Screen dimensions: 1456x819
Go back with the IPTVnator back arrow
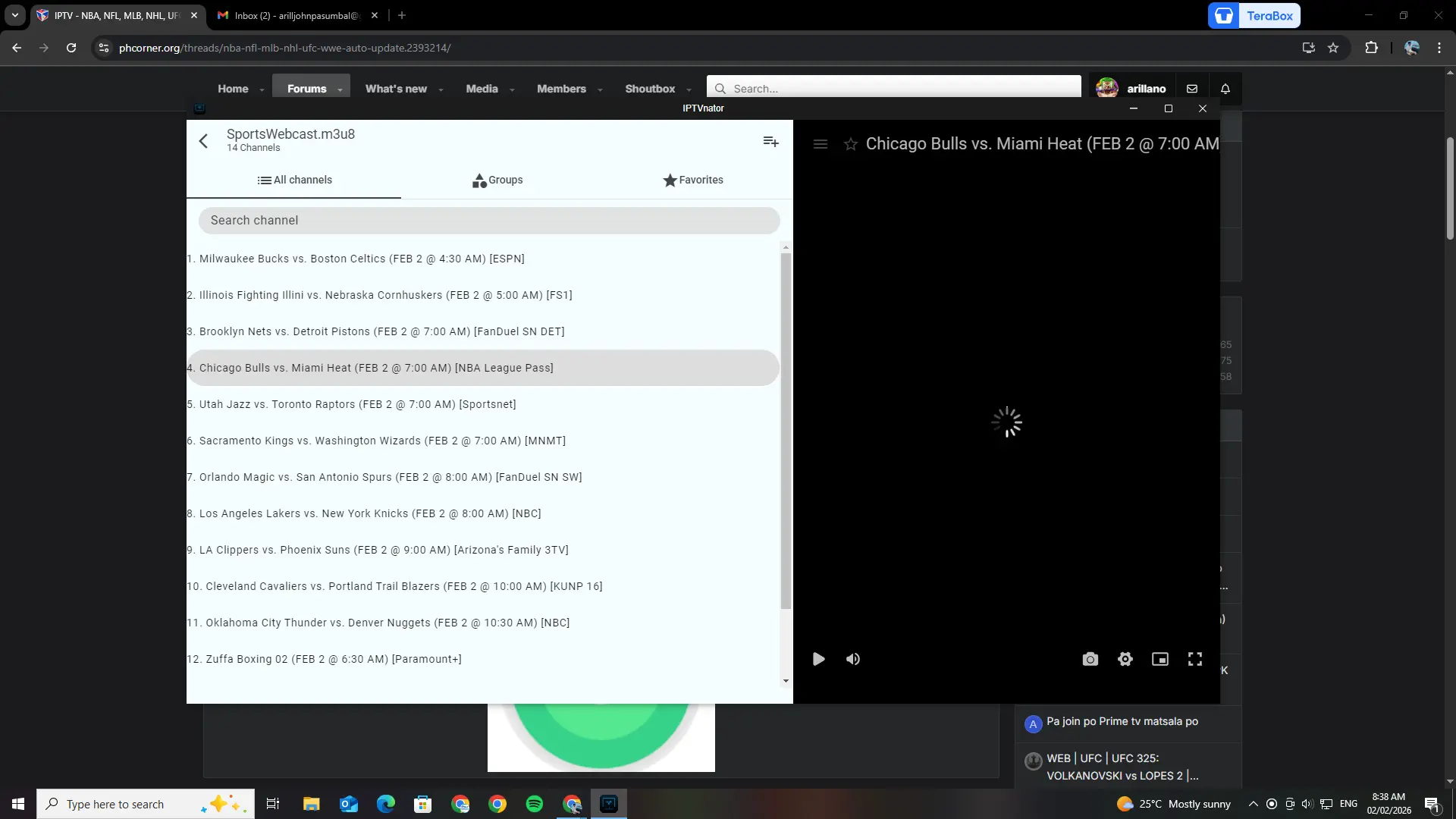pyautogui.click(x=203, y=141)
